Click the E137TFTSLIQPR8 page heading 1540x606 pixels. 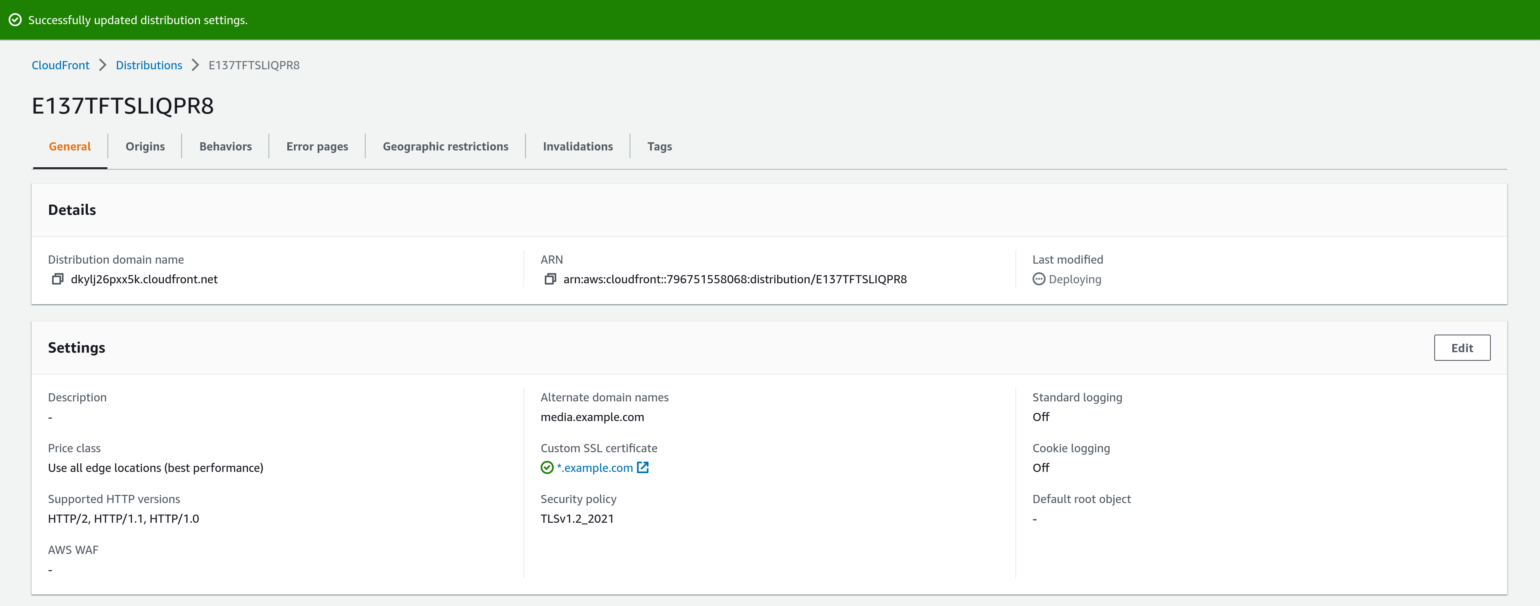click(123, 106)
